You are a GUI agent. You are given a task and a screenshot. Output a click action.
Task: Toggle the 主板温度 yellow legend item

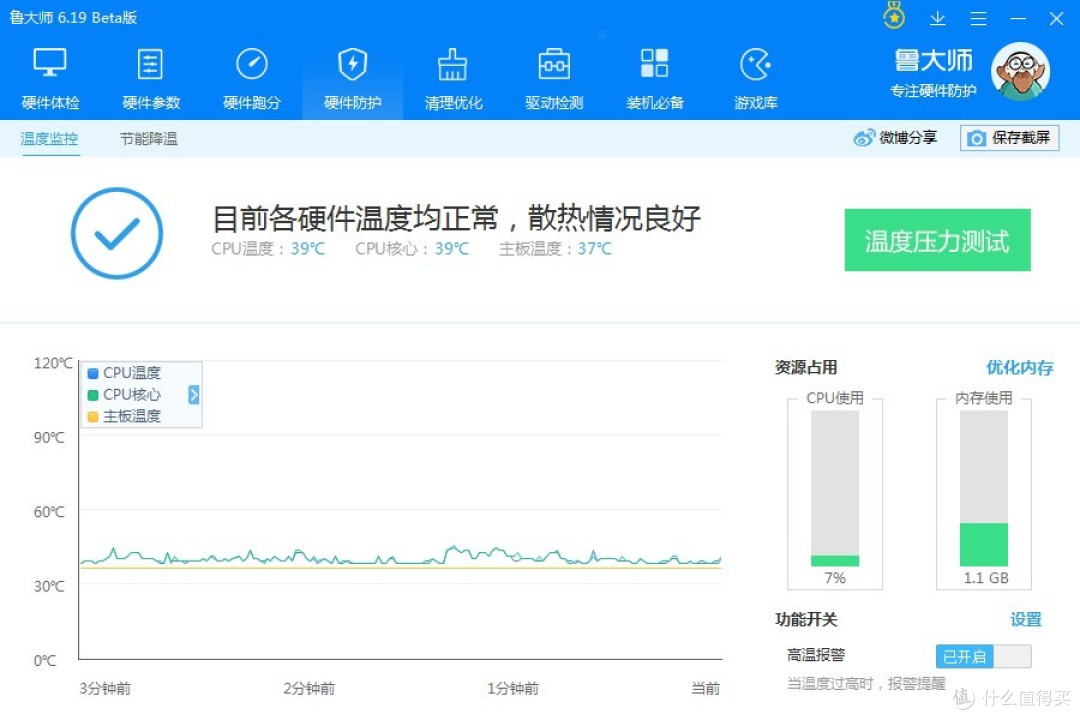125,416
